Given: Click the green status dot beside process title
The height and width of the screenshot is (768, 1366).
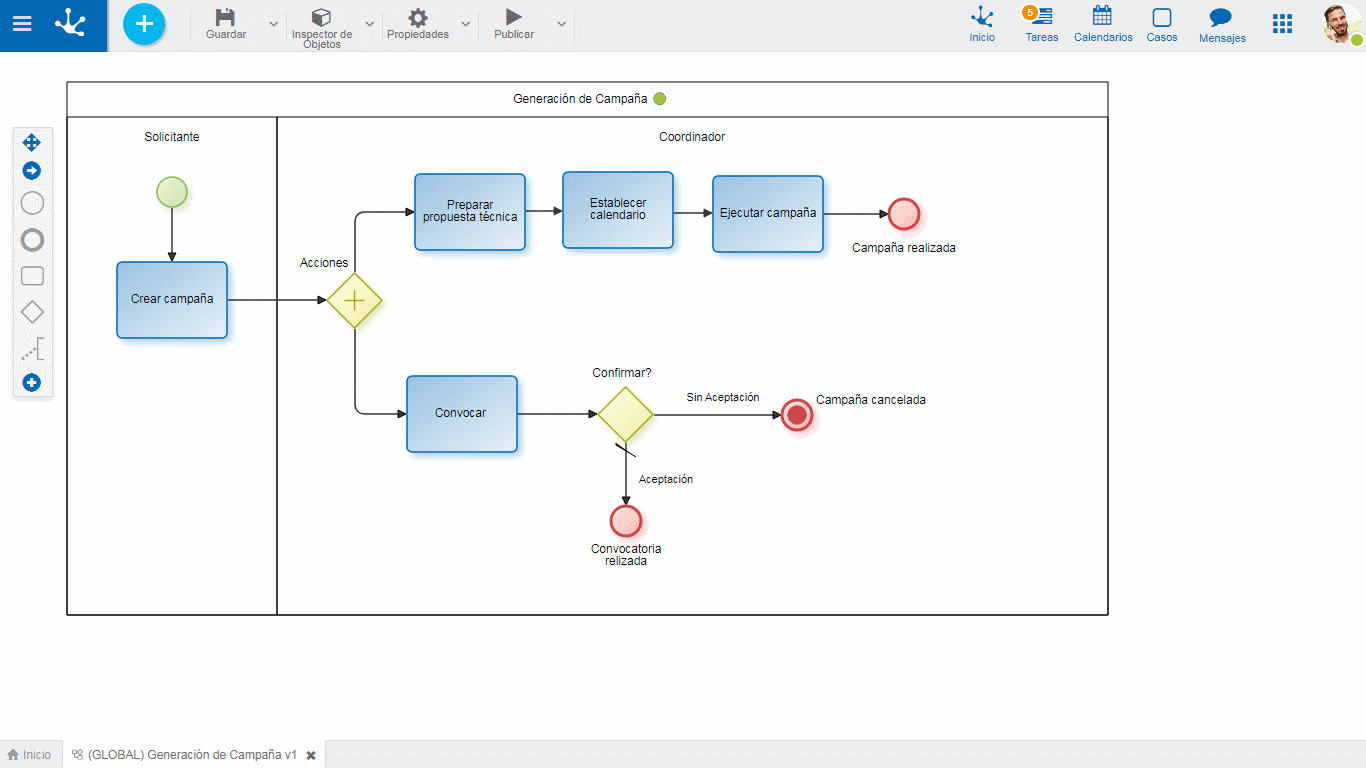Looking at the screenshot, I should tap(659, 99).
